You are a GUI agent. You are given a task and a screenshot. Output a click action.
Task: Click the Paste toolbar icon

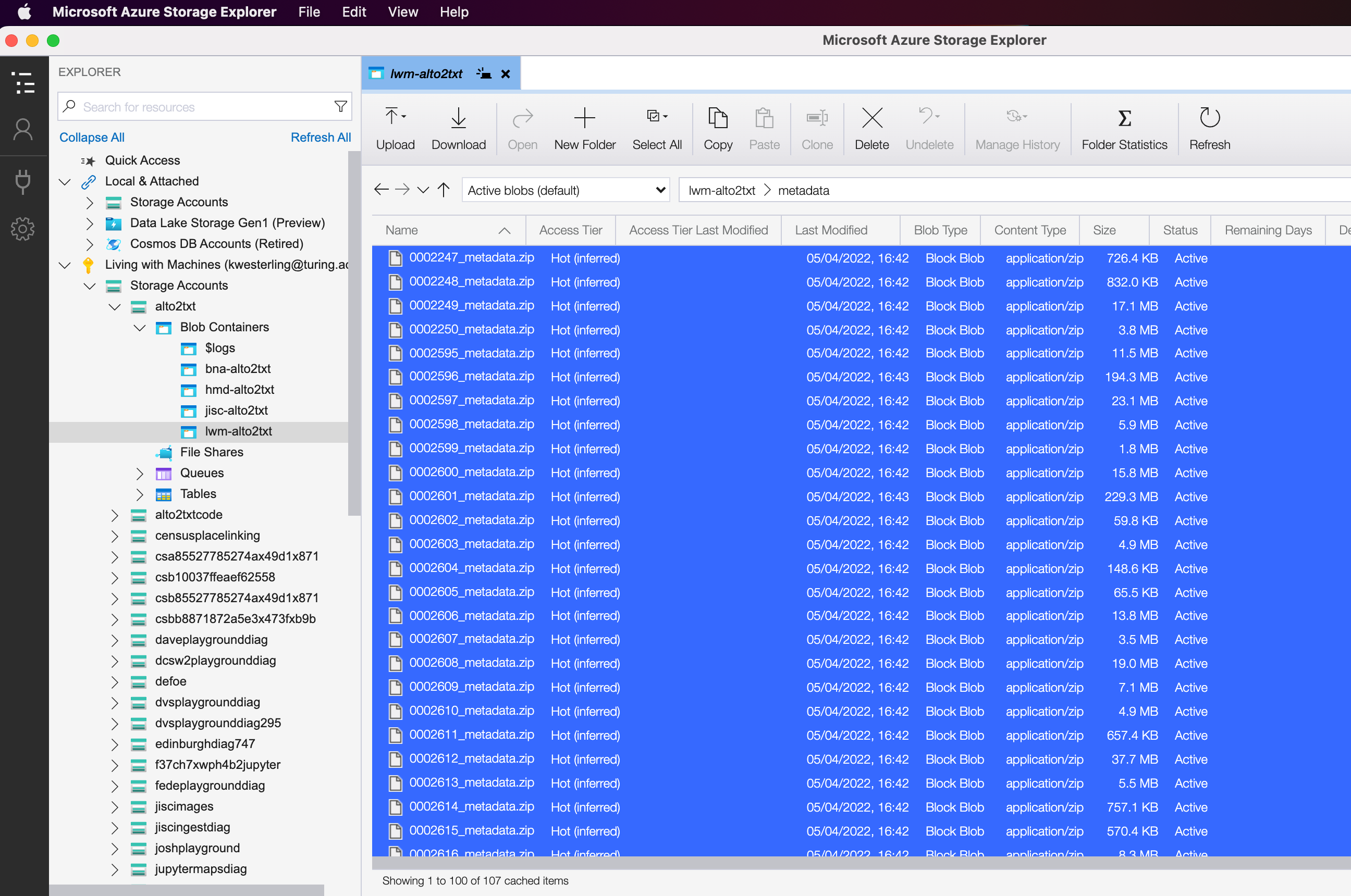[x=764, y=118]
